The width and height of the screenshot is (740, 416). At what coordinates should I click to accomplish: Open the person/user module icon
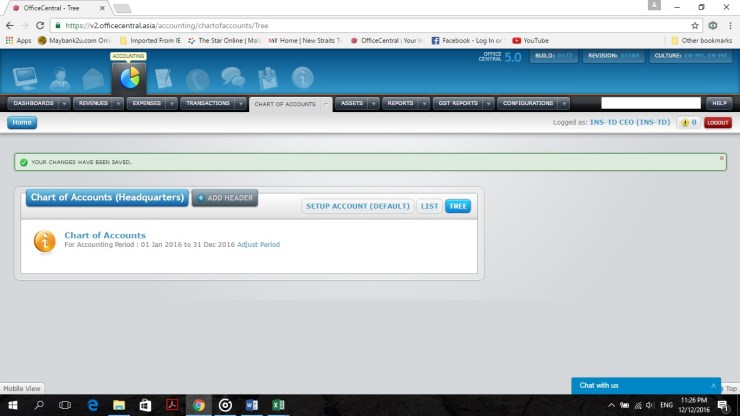(x=59, y=77)
